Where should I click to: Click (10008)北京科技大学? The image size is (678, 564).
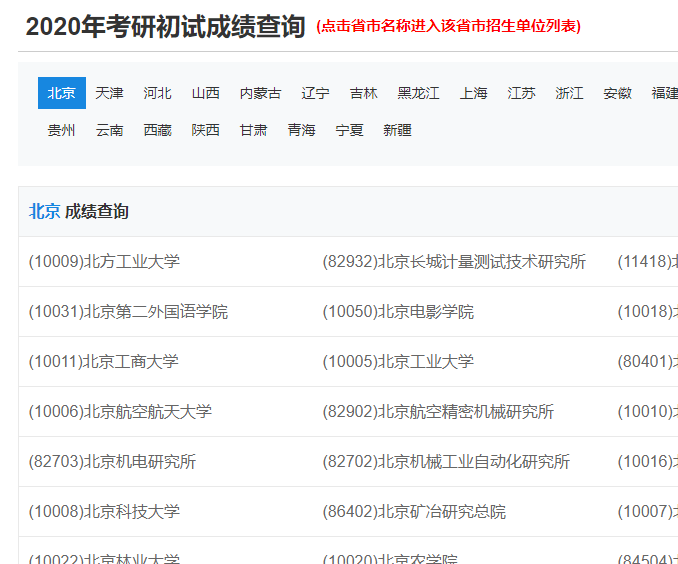pos(104,512)
